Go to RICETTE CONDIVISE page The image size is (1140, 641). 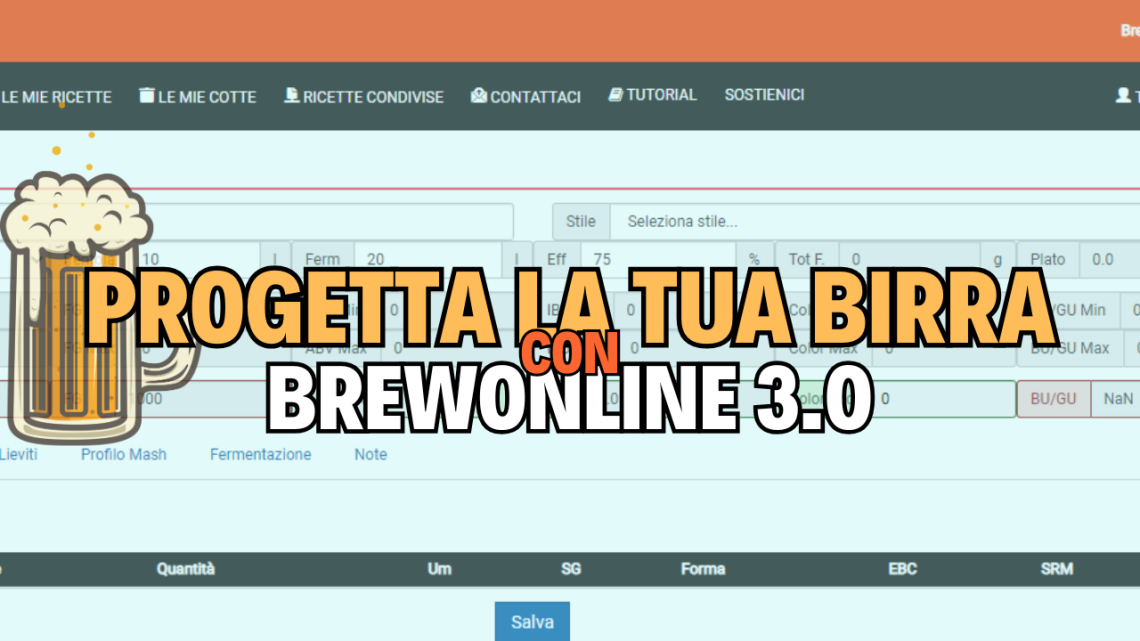373,97
